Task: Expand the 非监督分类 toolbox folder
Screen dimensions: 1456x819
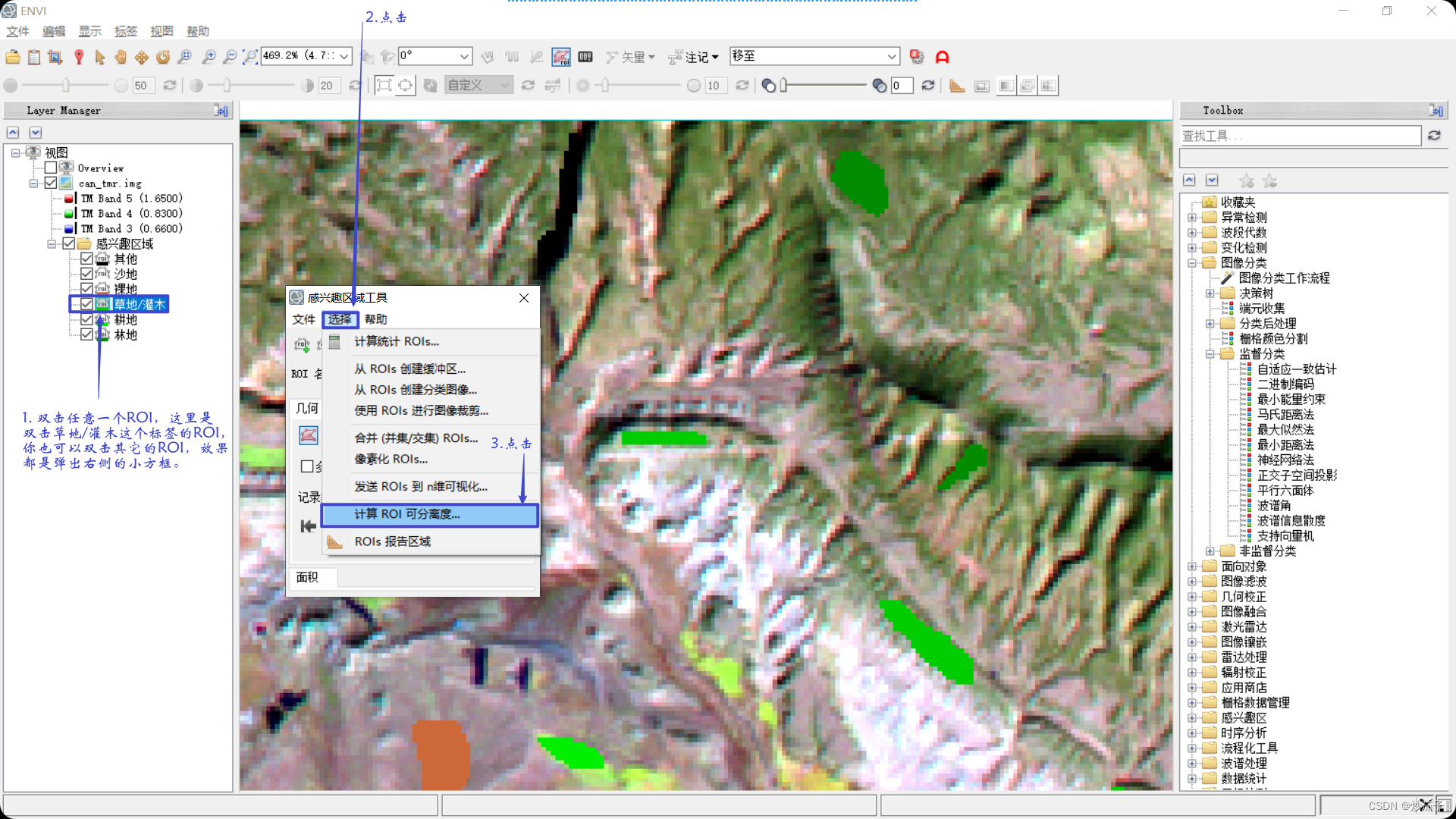Action: tap(1210, 551)
